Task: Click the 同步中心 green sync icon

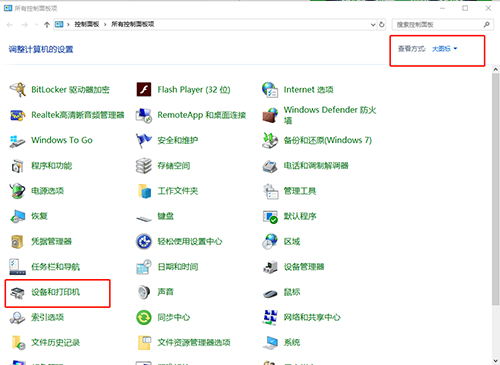Action: [144, 317]
